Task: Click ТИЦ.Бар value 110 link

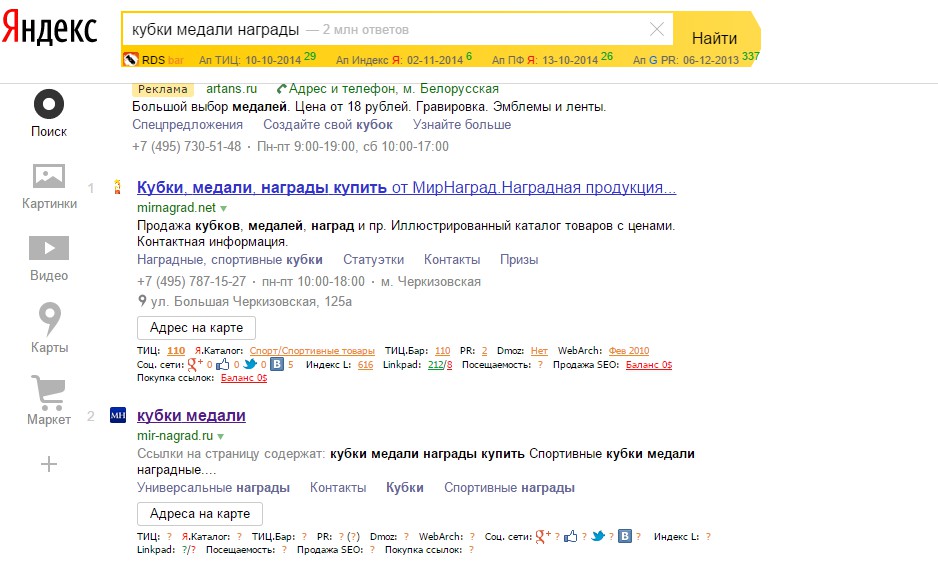Action: coord(443,351)
